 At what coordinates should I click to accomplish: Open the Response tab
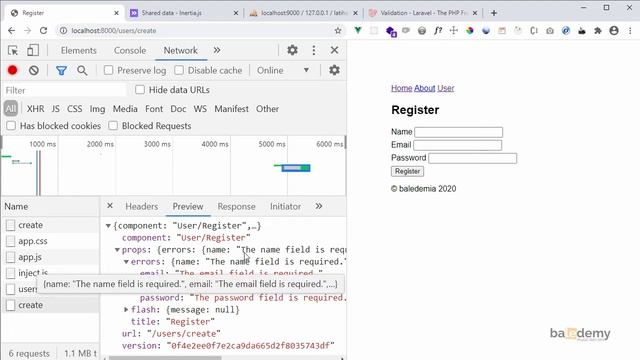(236, 207)
